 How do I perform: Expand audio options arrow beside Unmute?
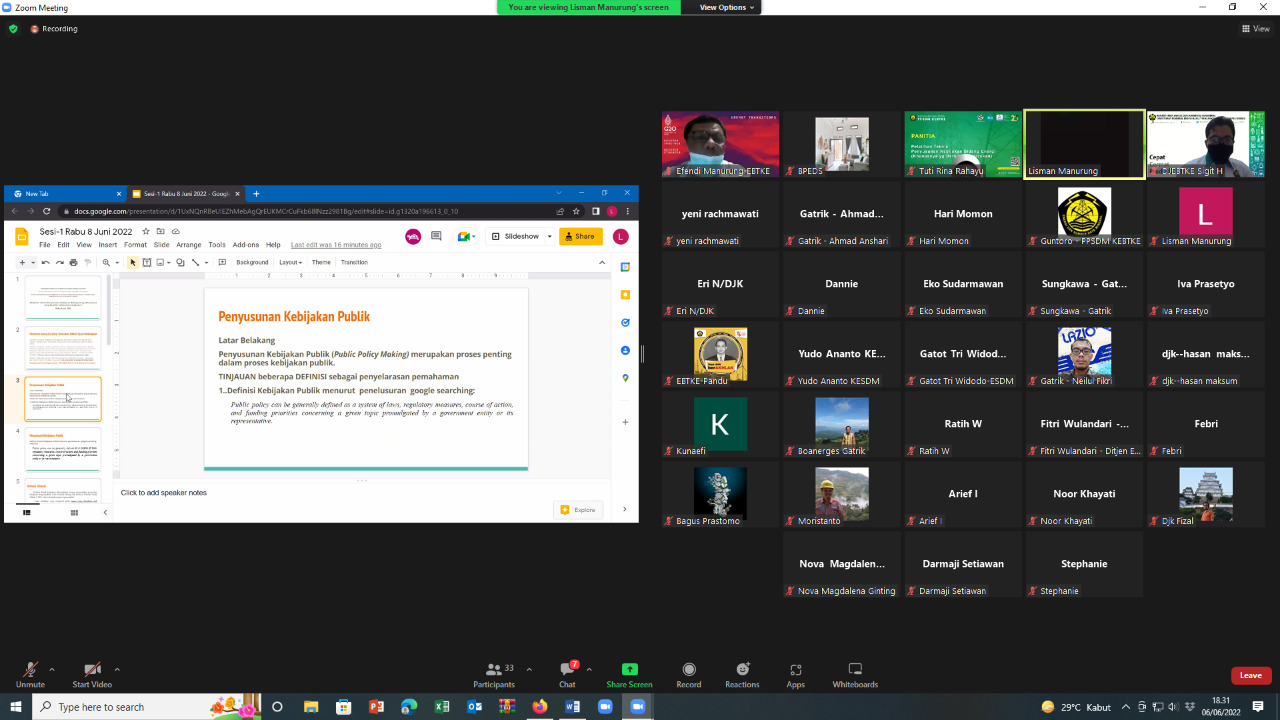point(52,669)
